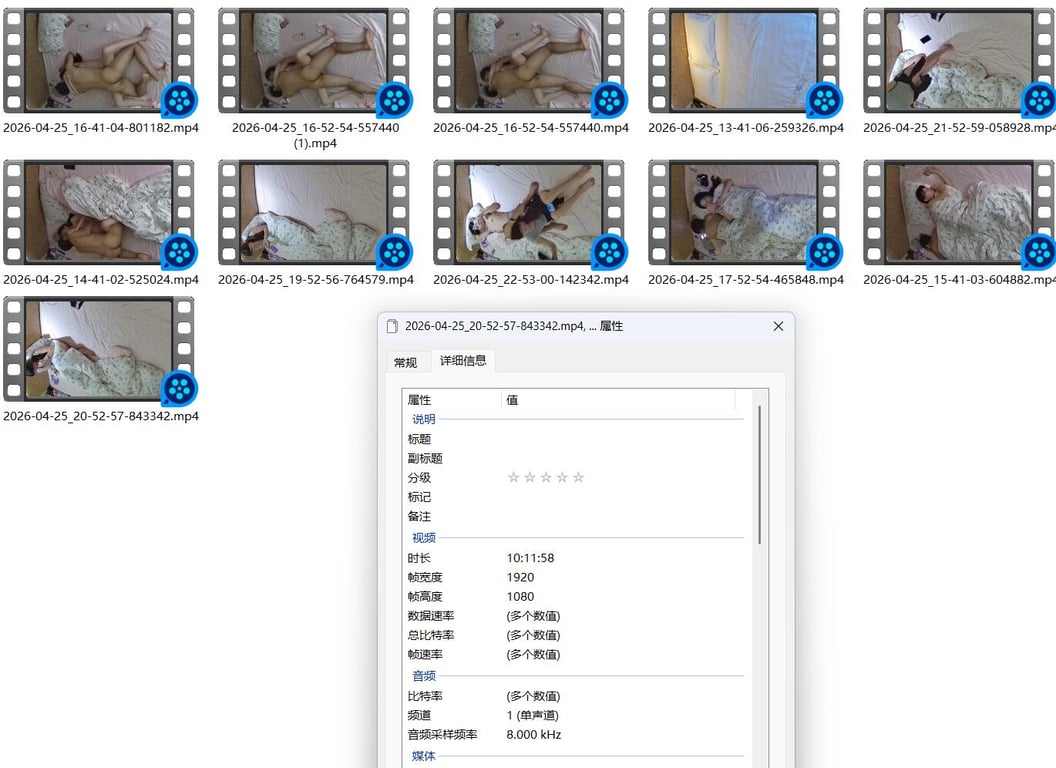Click the 帧高度 value 1080

pos(520,597)
